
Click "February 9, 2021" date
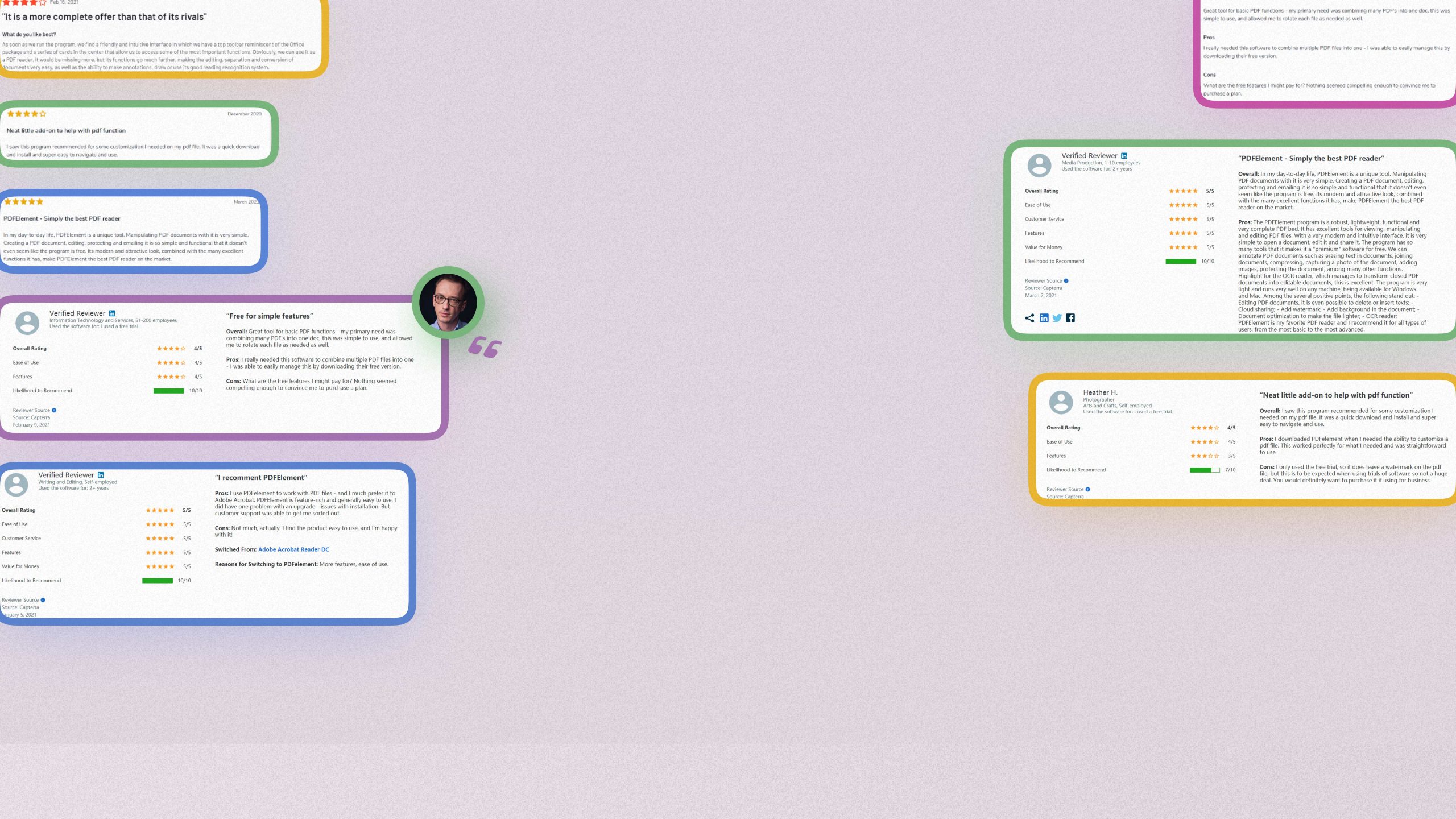(31, 425)
